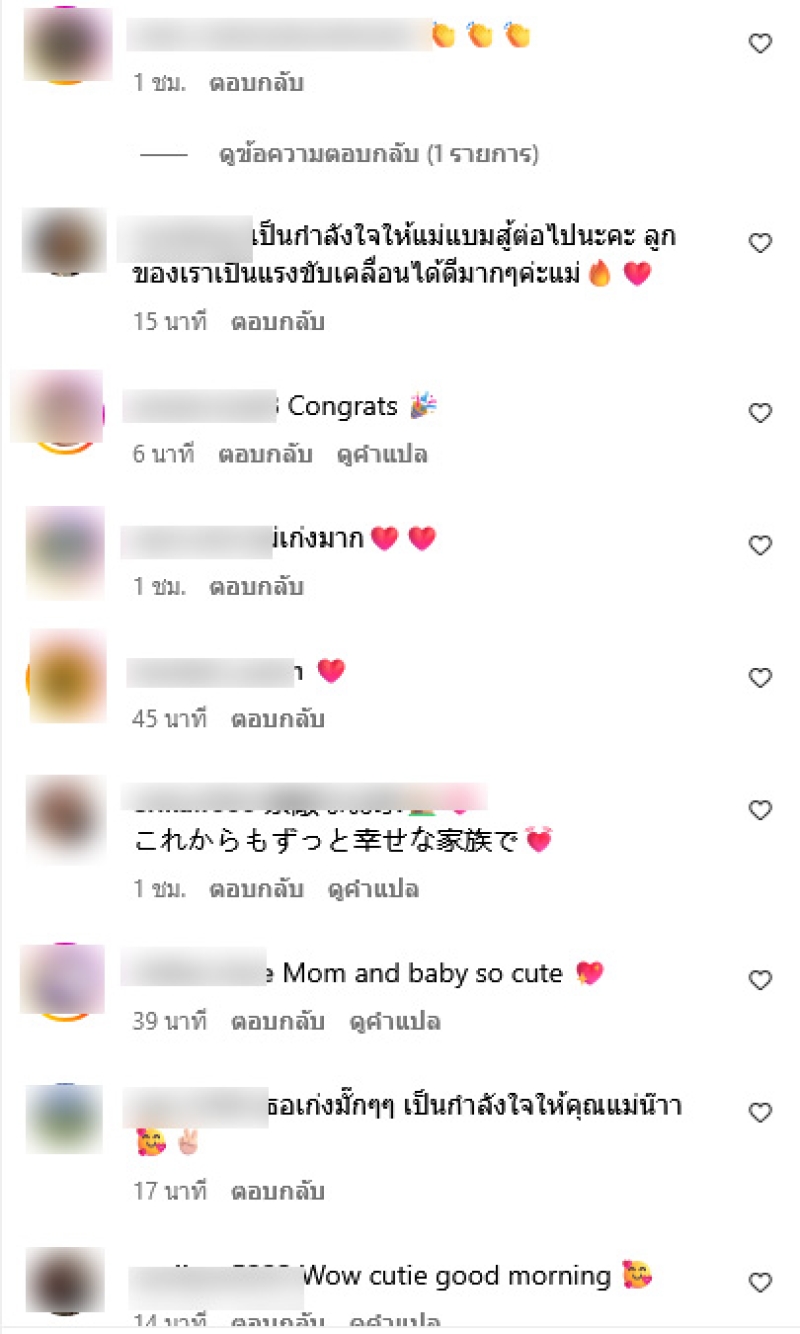Expand ดูข้อความตอบกลับ (1 รายการ) replies

pyautogui.click(x=379, y=155)
